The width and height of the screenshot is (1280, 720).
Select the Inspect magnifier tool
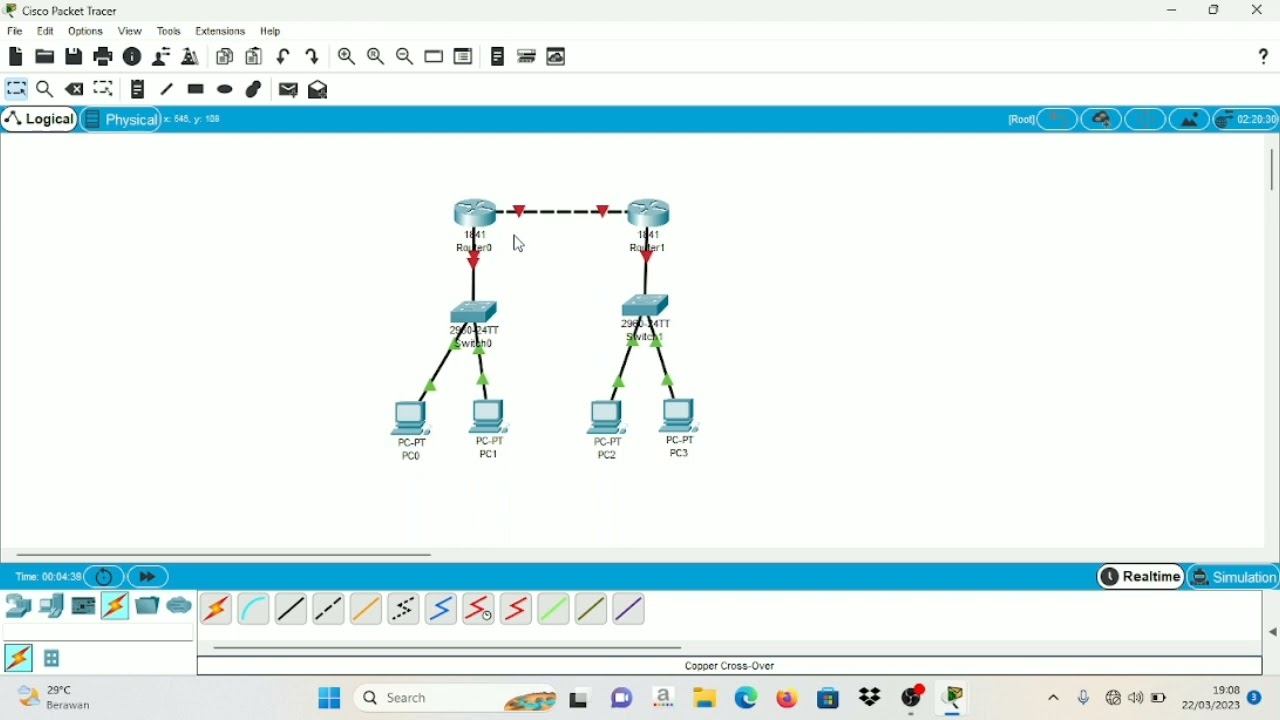pos(45,90)
